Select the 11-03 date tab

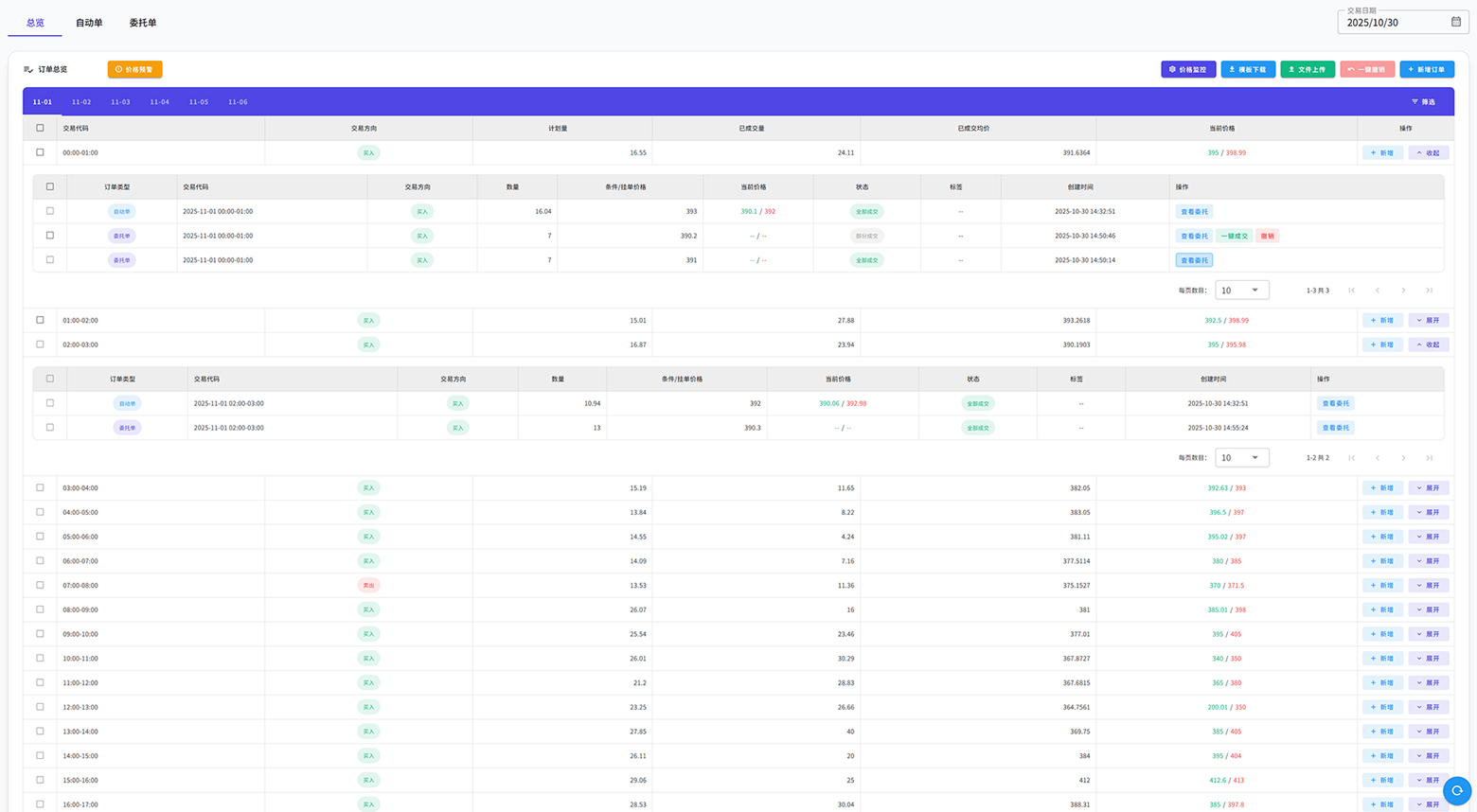pos(120,102)
